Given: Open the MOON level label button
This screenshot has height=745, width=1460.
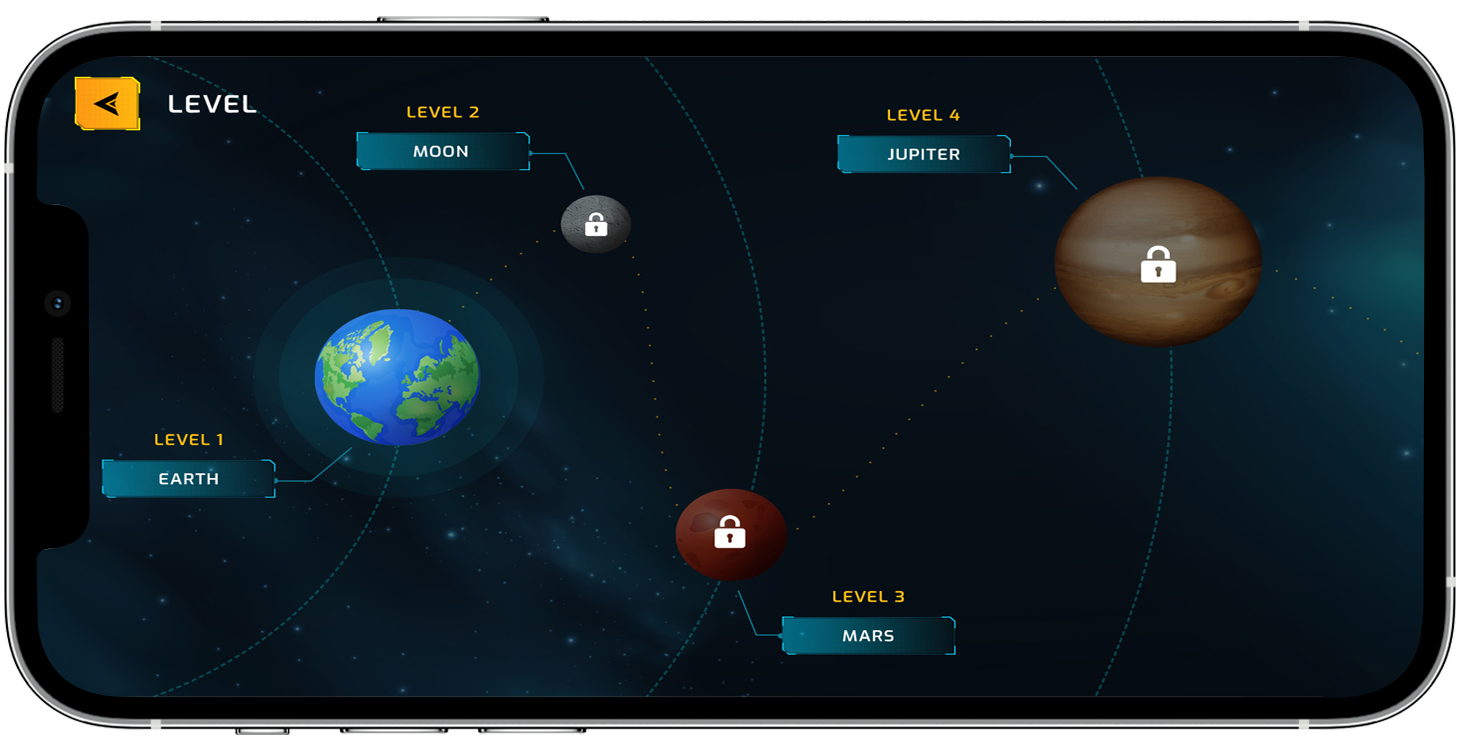Looking at the screenshot, I should pos(442,151).
